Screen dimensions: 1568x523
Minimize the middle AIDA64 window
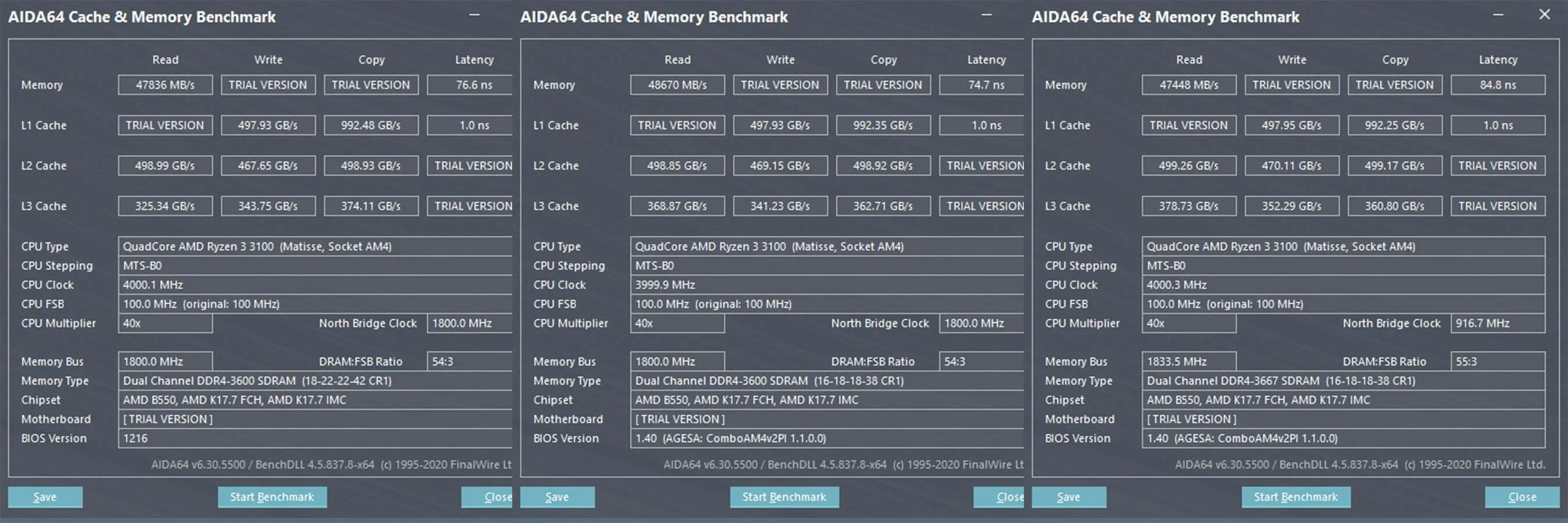click(x=986, y=15)
